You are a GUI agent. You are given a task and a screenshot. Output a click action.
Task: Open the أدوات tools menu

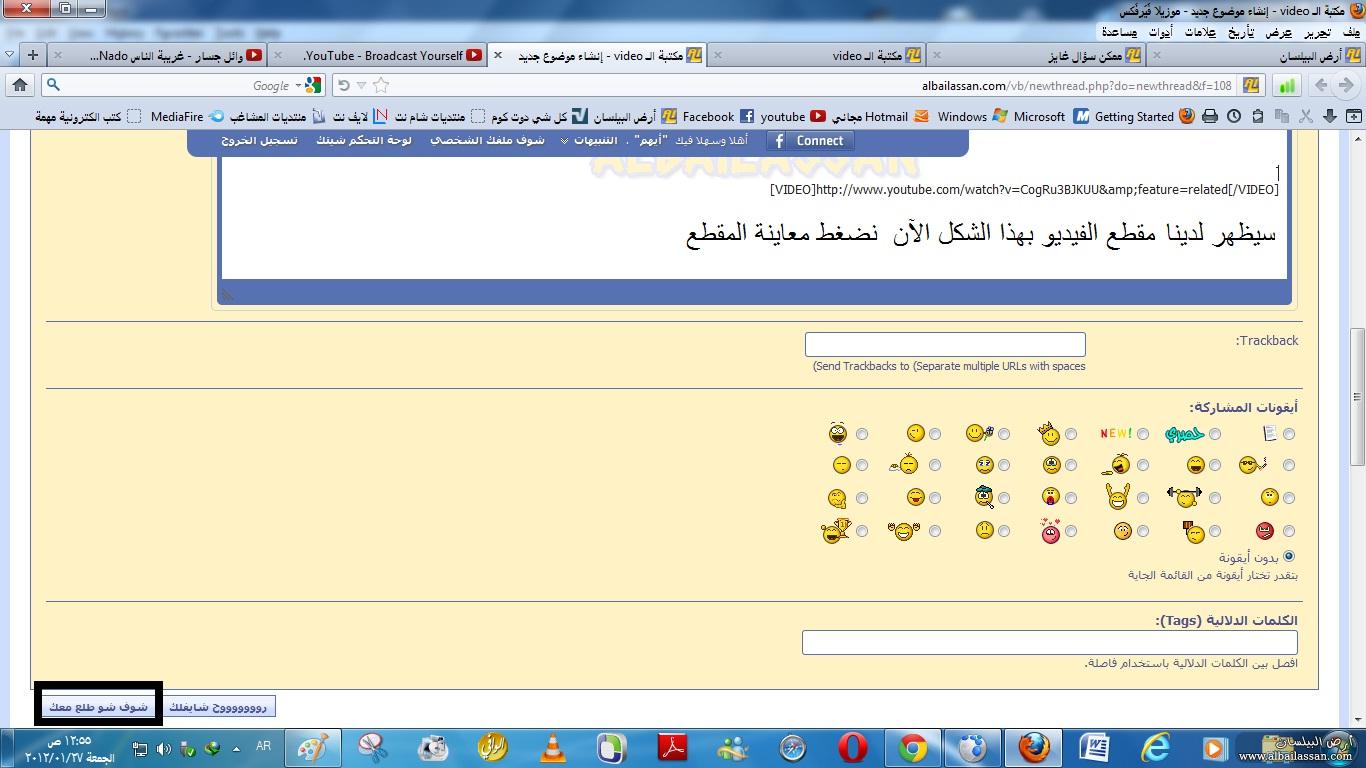pos(1160,32)
